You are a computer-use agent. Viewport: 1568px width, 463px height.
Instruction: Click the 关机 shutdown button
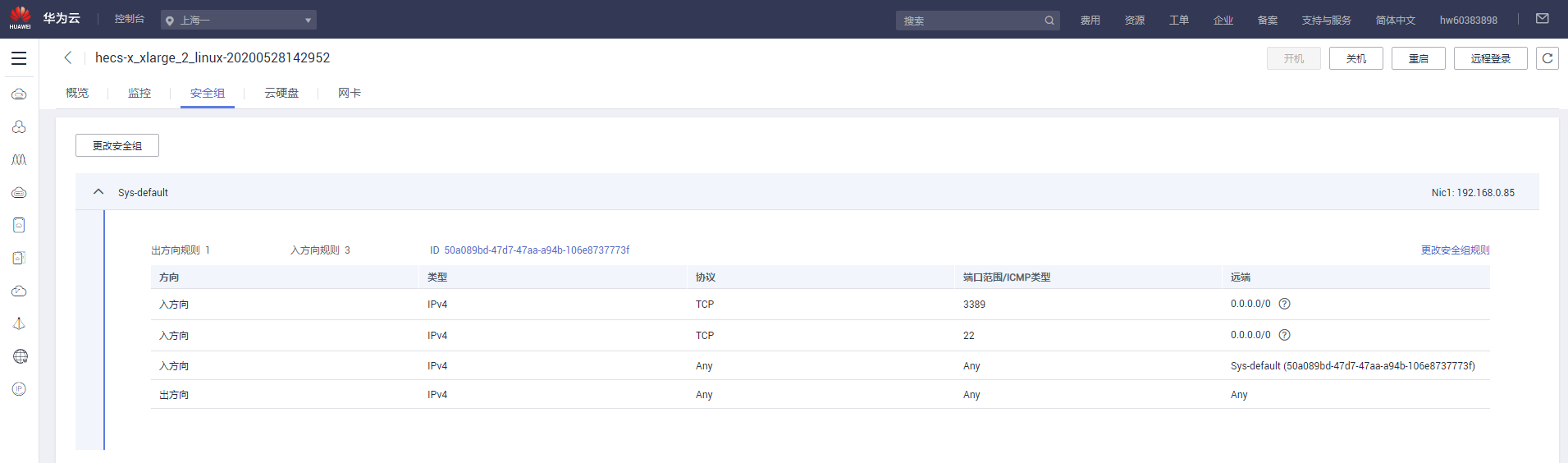coord(1355,58)
